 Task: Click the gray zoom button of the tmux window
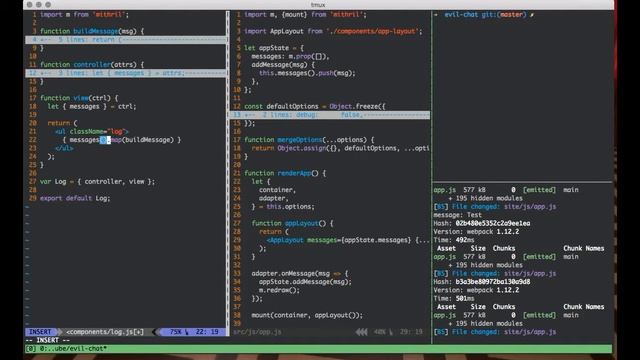pos(48,4)
